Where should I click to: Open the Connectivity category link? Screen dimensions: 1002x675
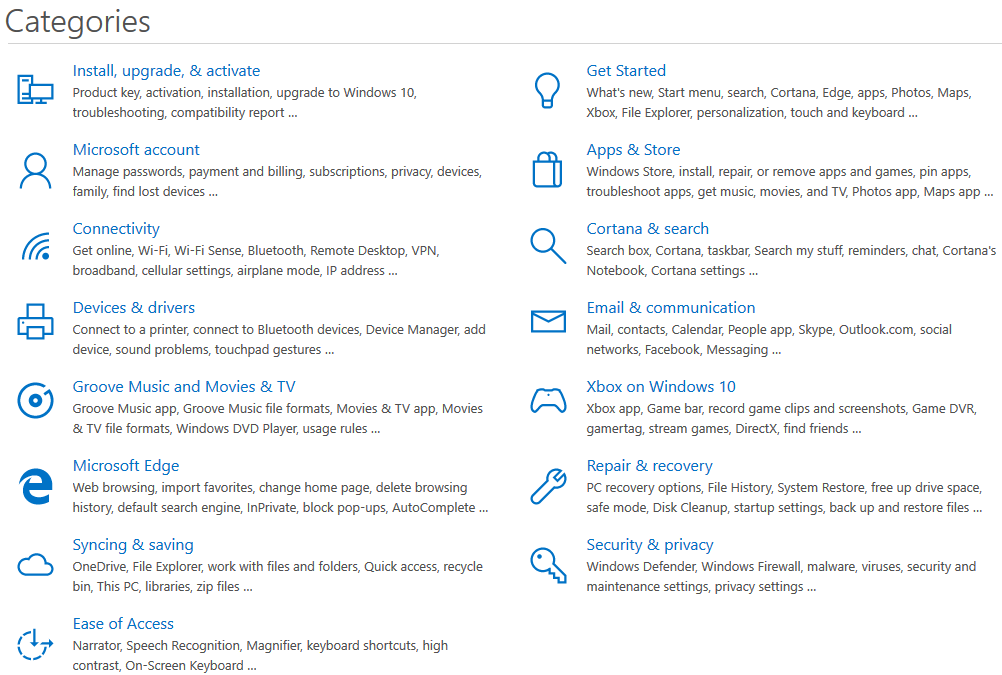(x=116, y=229)
